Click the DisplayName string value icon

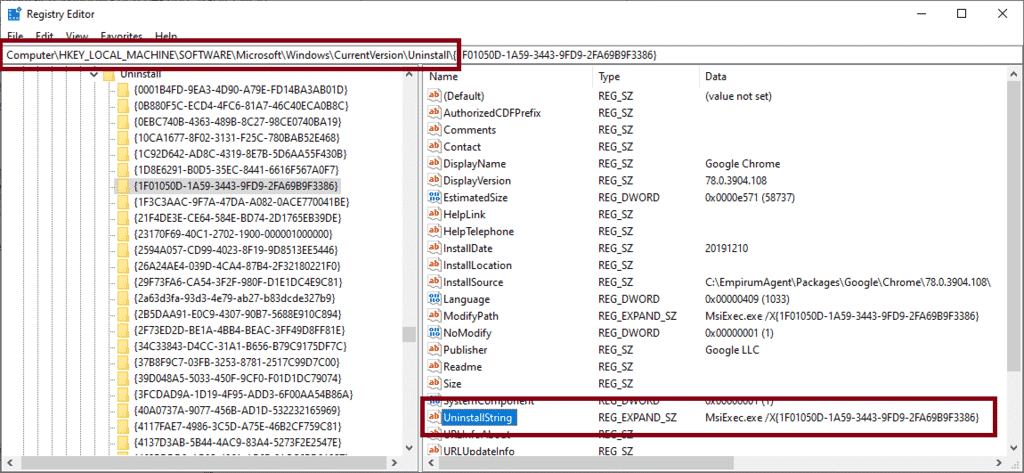pyautogui.click(x=434, y=164)
